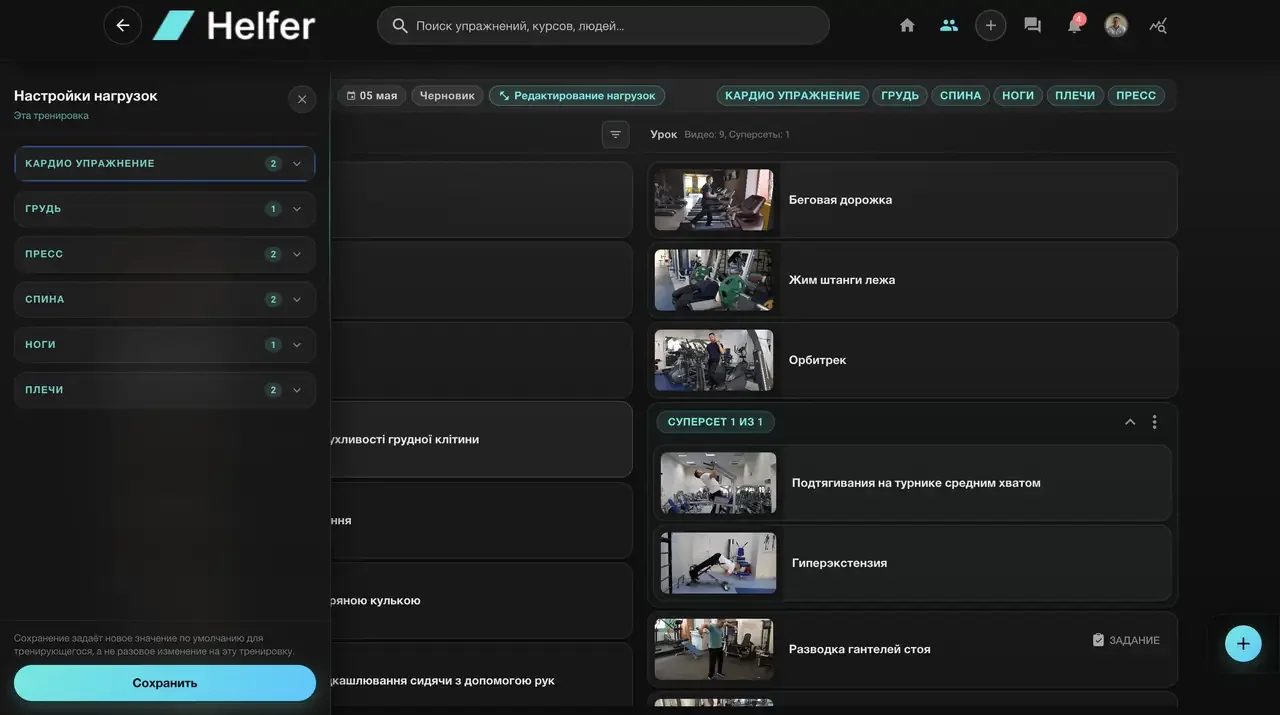Select the СПИНА tag filter

click(960, 96)
